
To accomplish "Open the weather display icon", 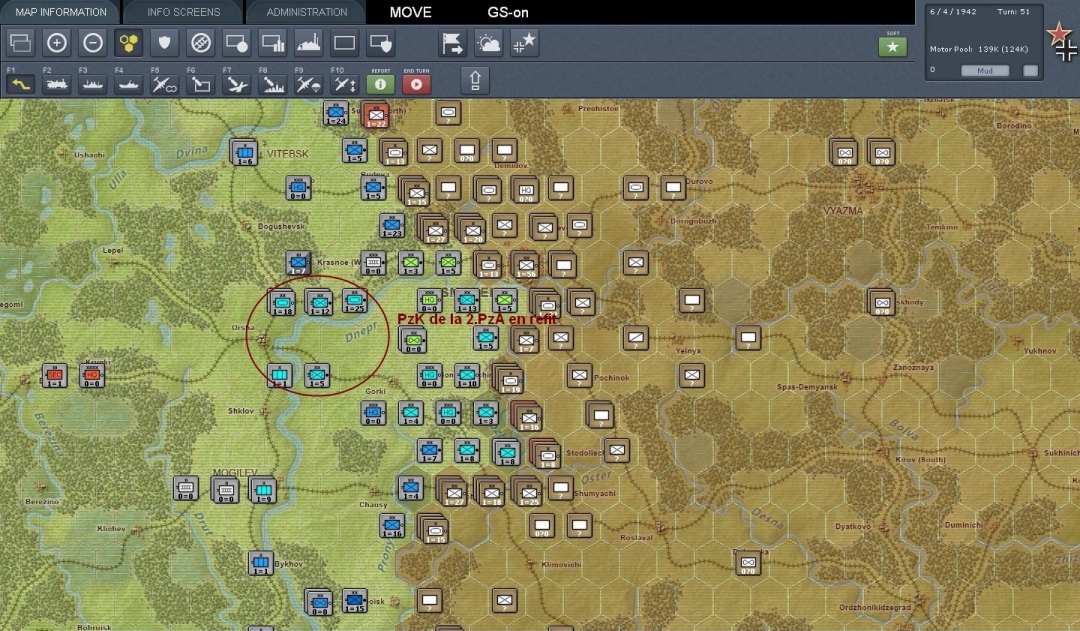I will [489, 43].
